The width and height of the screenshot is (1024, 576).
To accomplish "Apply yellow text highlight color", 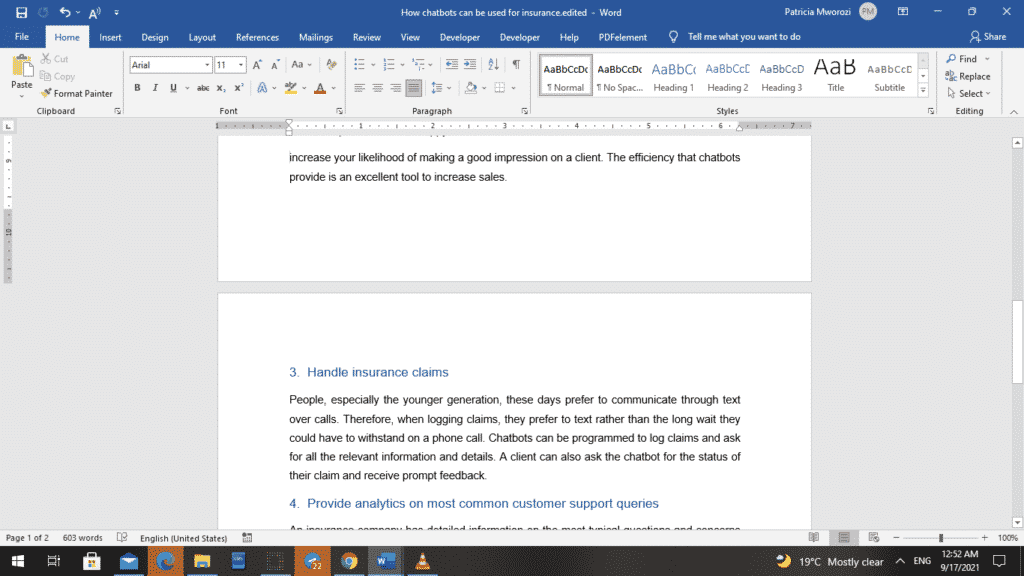I will pos(291,87).
